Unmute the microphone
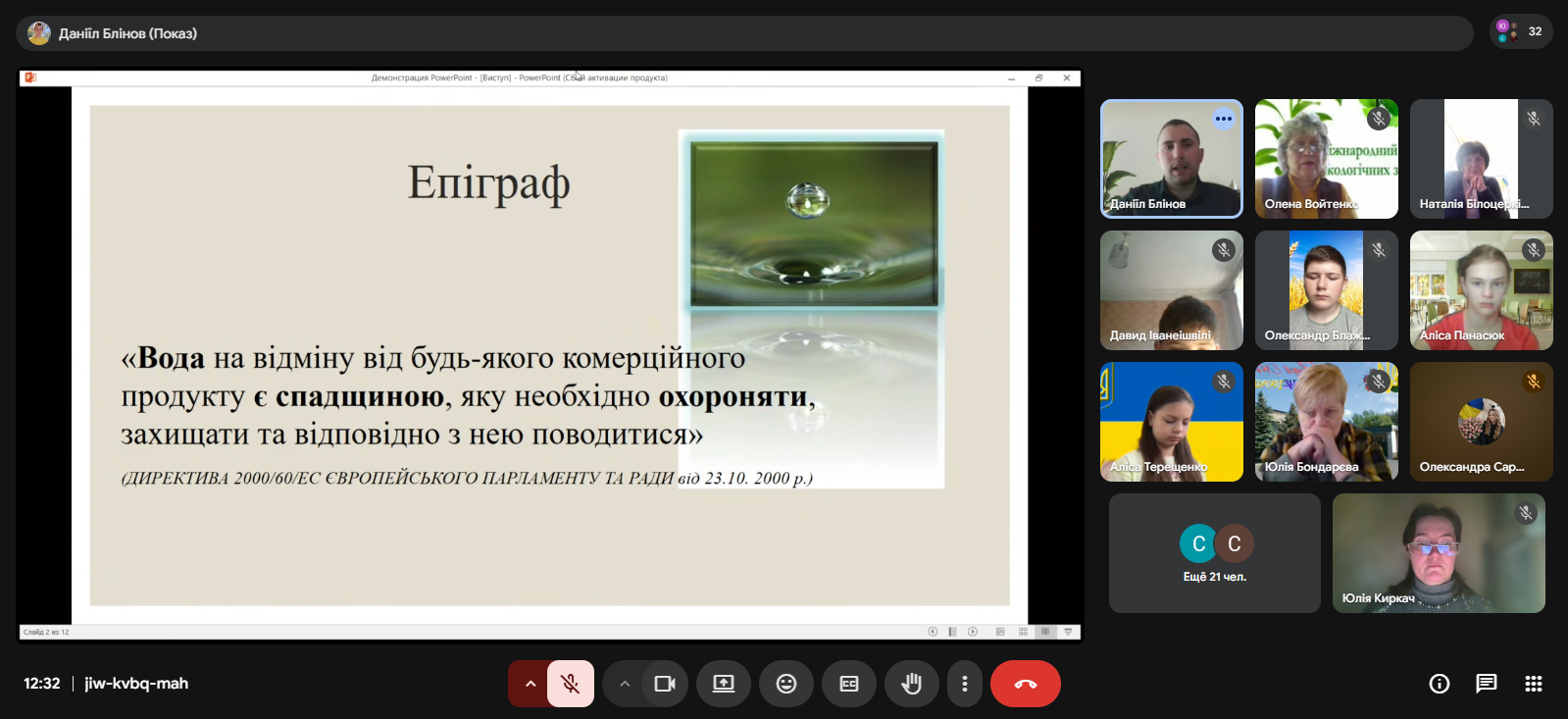 tap(570, 684)
